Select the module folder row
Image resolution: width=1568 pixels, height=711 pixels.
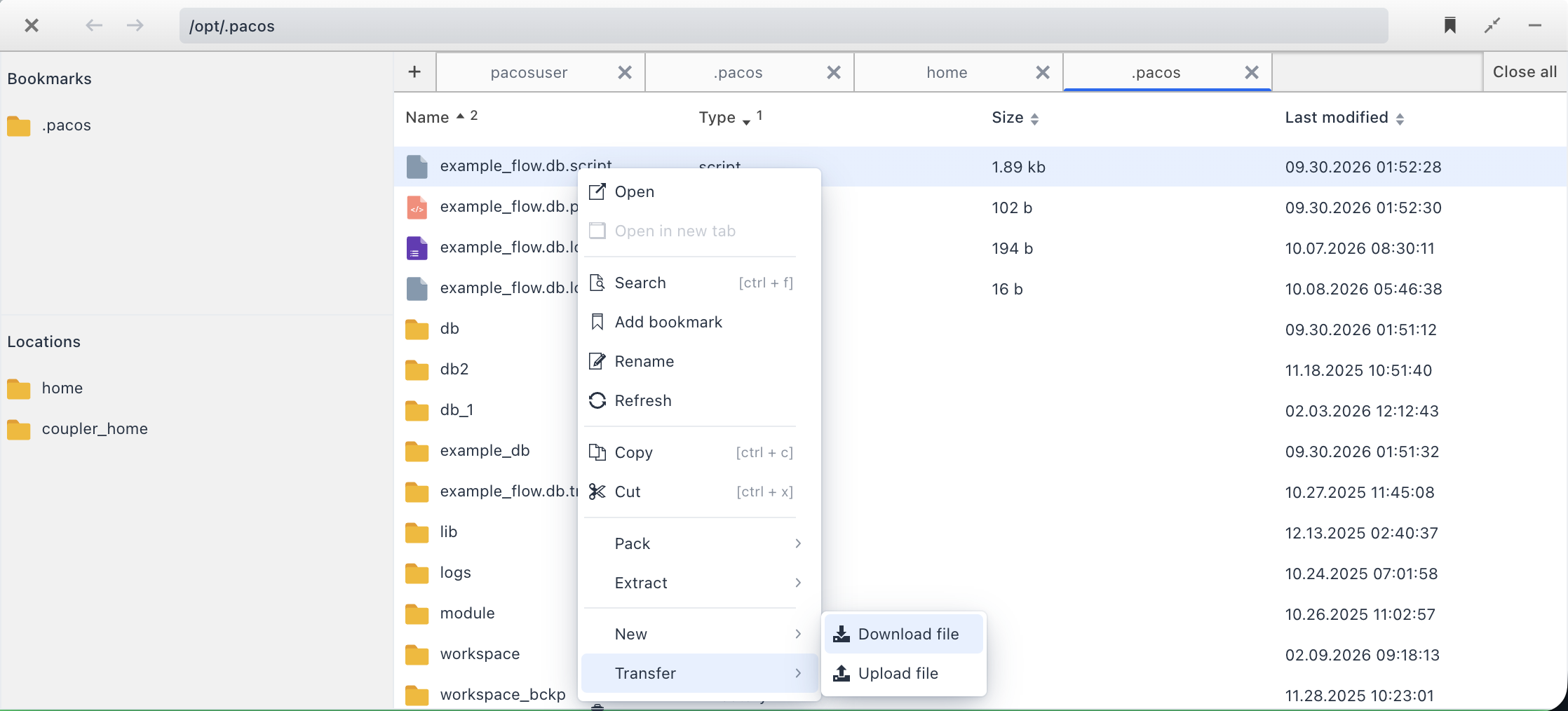(x=980, y=614)
